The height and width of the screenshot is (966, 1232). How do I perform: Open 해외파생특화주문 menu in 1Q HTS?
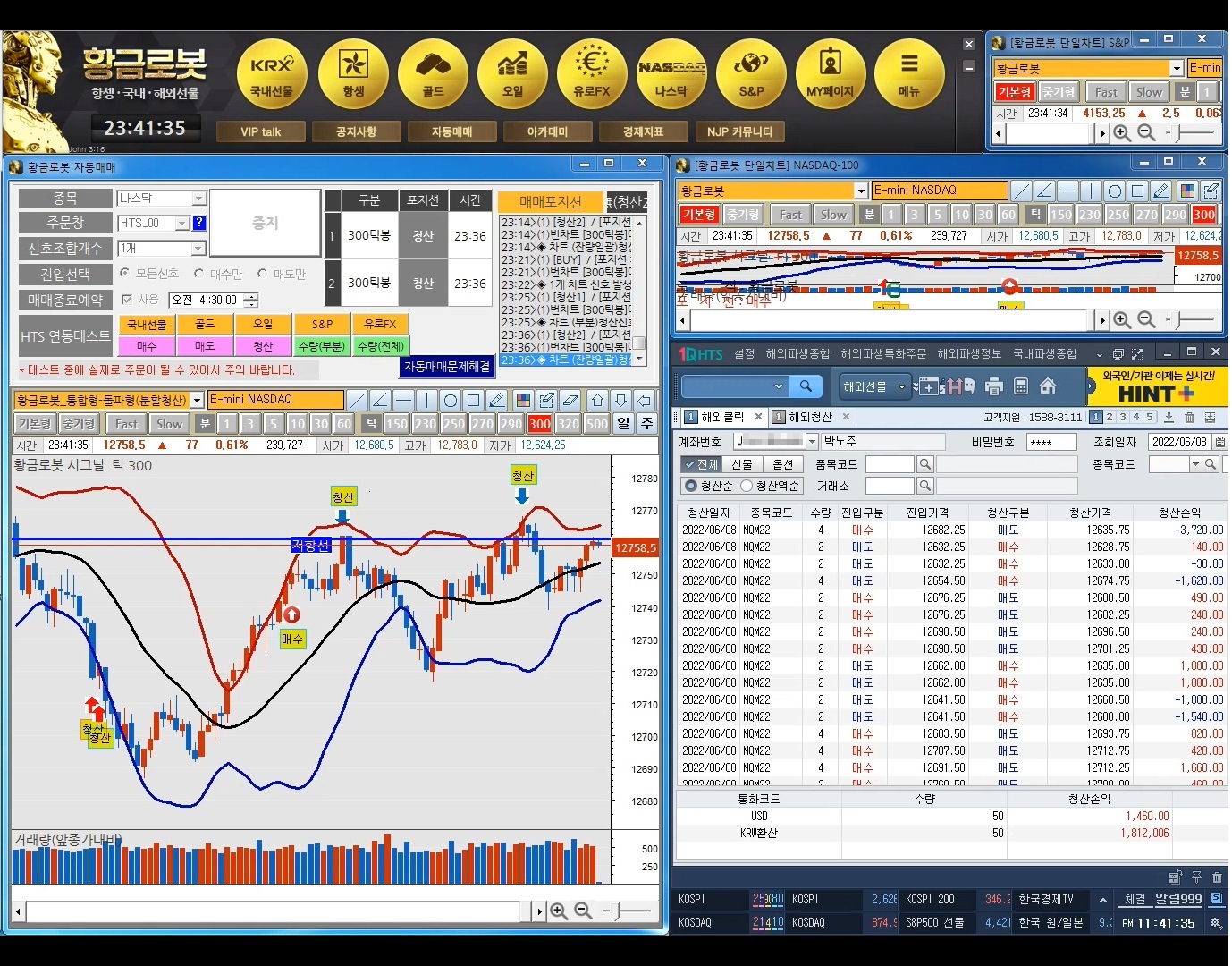tap(883, 354)
